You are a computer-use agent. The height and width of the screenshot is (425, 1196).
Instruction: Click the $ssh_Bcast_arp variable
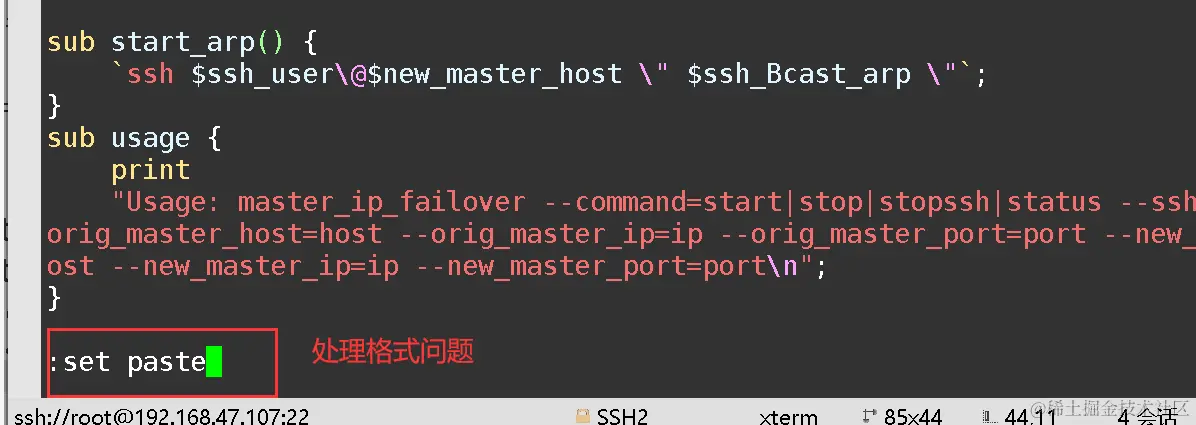799,74
